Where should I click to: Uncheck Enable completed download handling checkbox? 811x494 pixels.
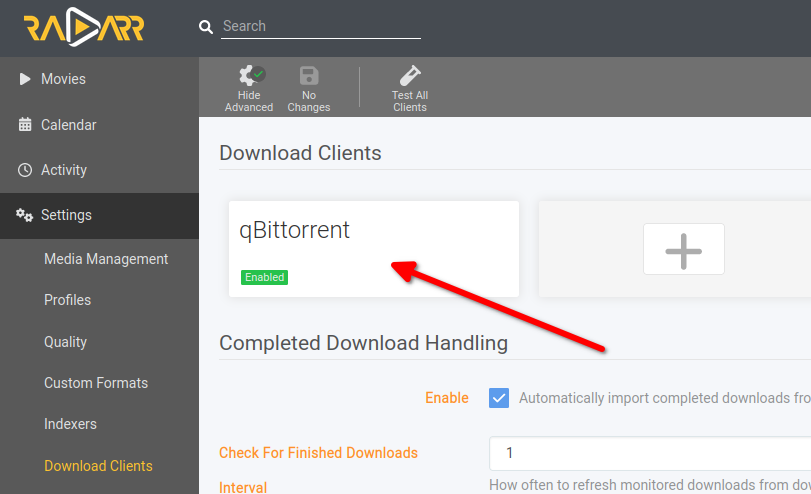[499, 398]
